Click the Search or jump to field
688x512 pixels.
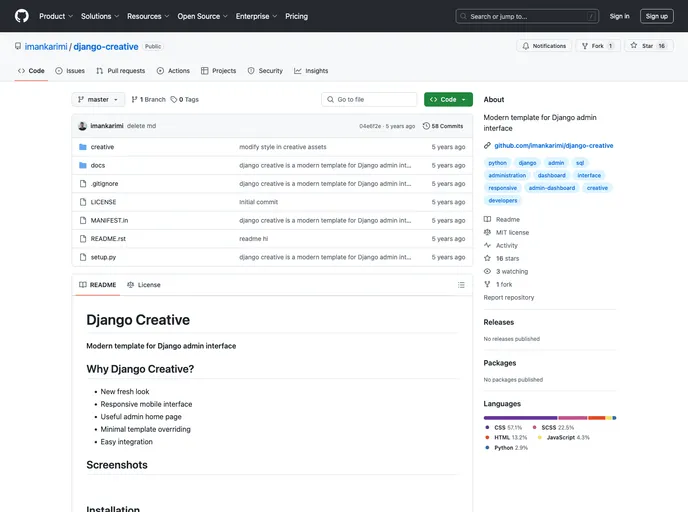527,16
